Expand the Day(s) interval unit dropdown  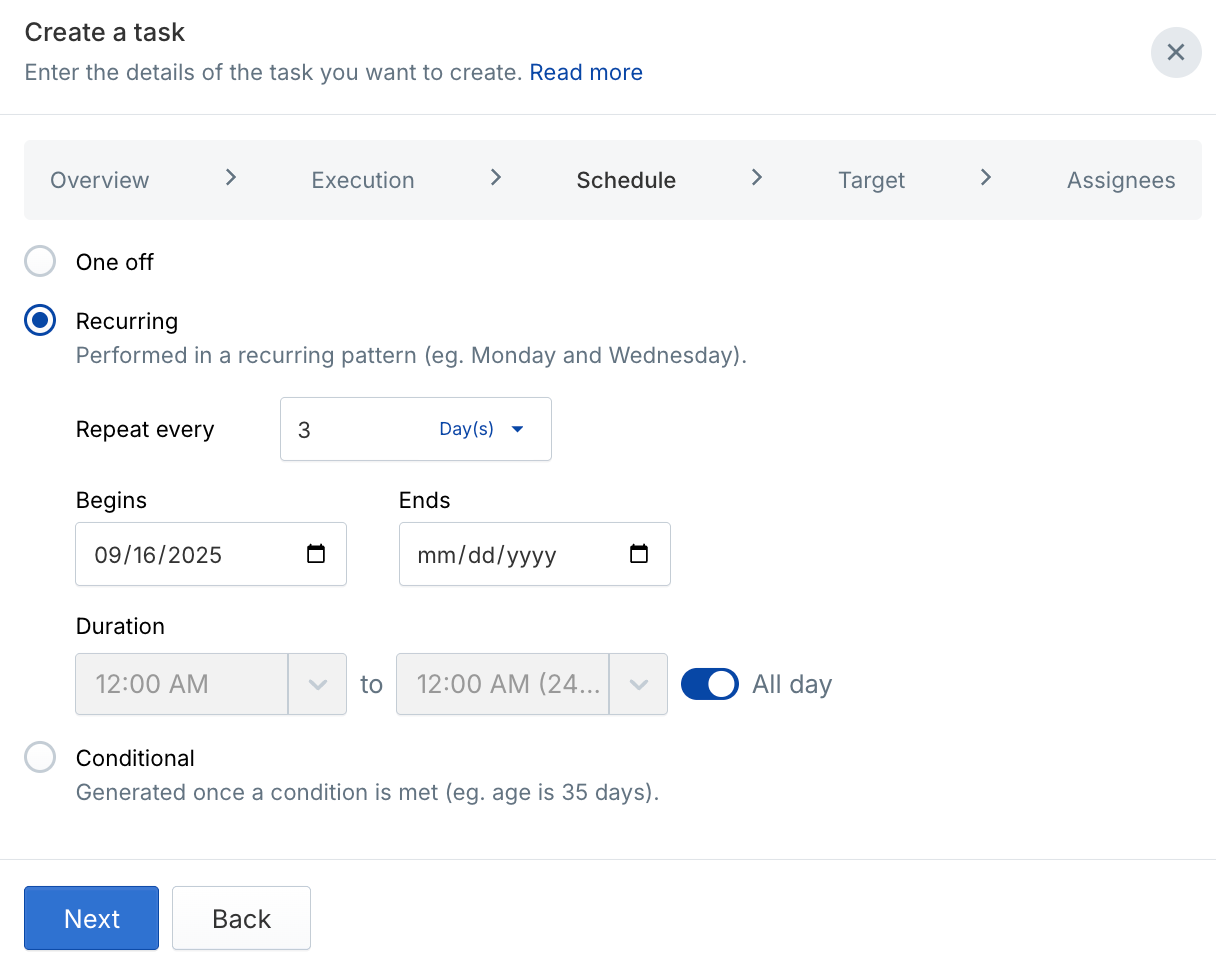click(482, 430)
